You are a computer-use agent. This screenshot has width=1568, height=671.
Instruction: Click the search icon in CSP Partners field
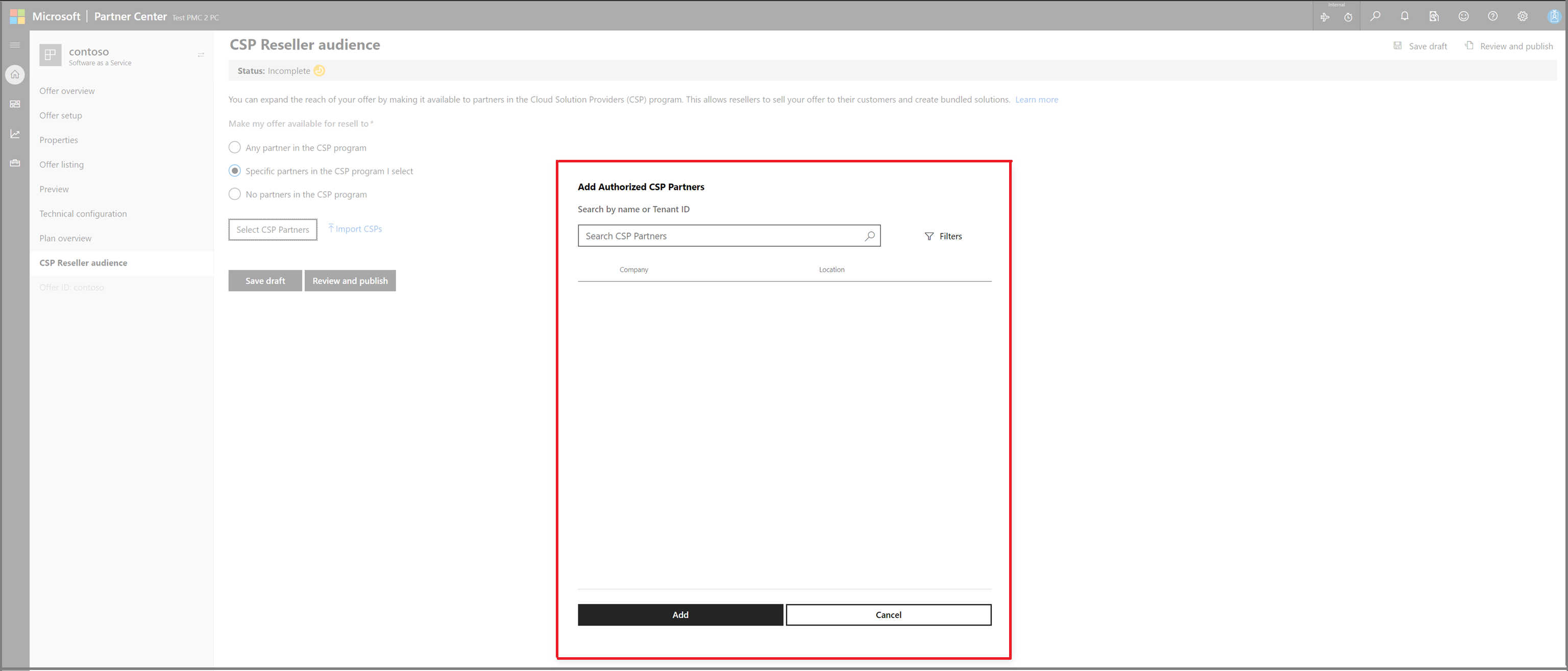pyautogui.click(x=870, y=235)
